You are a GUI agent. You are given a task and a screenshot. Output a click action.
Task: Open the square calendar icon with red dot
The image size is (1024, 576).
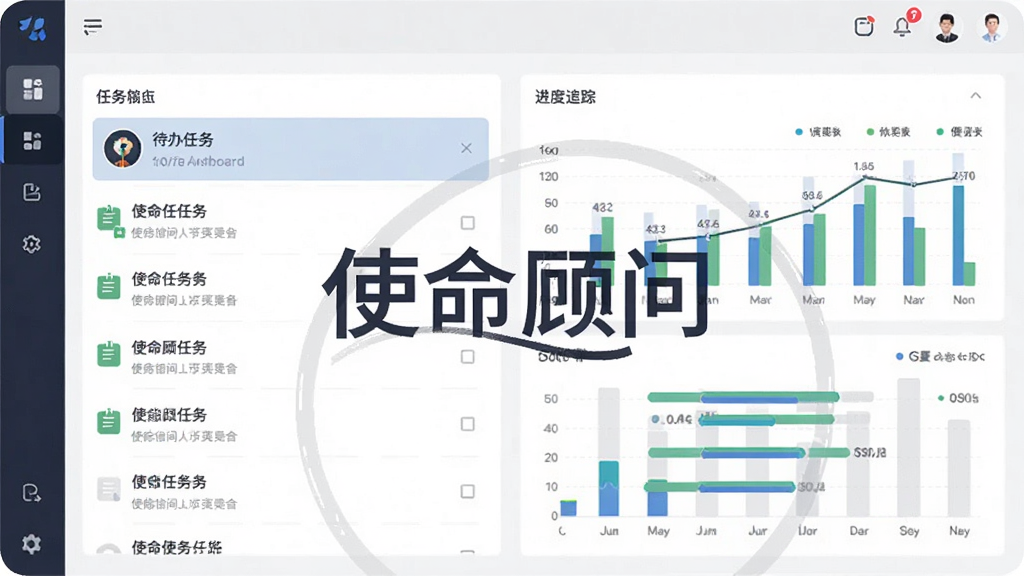pos(864,27)
